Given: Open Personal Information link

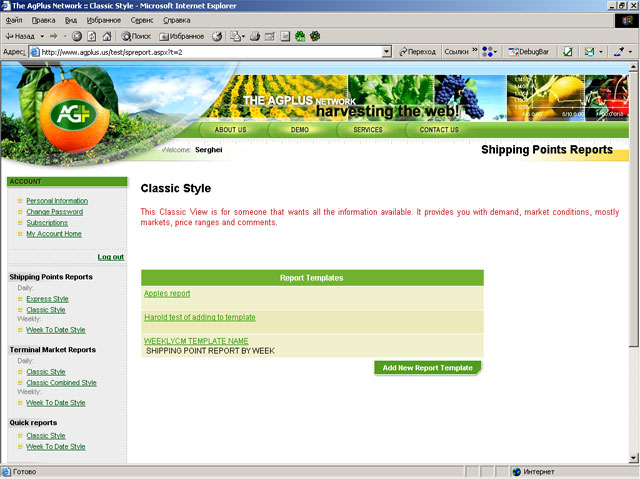Looking at the screenshot, I should click(57, 201).
